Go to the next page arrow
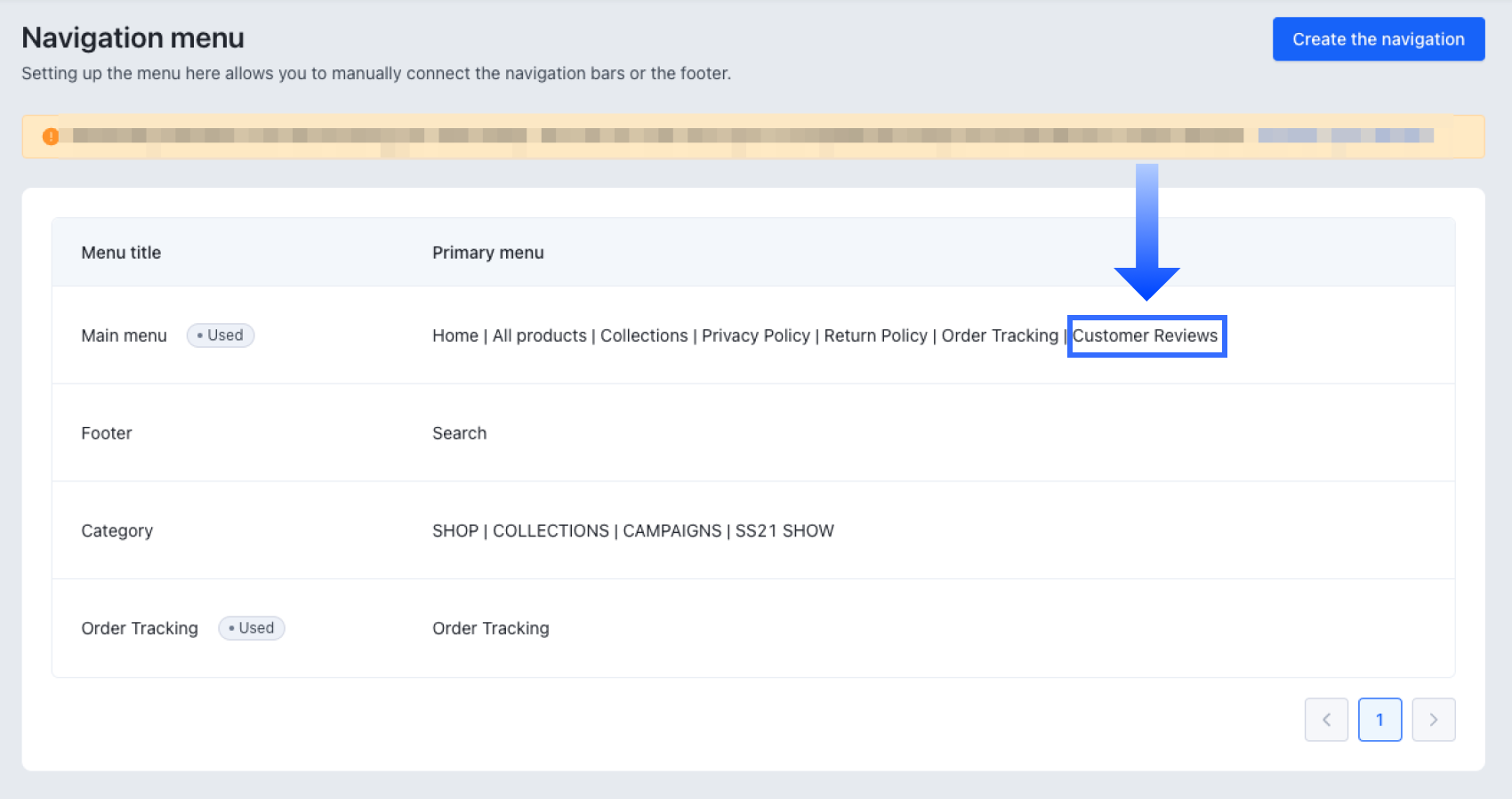The height and width of the screenshot is (799, 1512). pyautogui.click(x=1434, y=720)
